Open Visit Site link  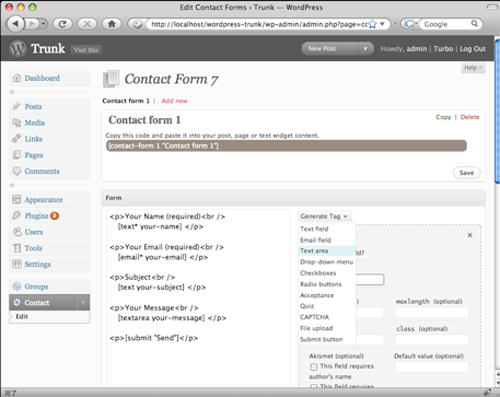86,50
